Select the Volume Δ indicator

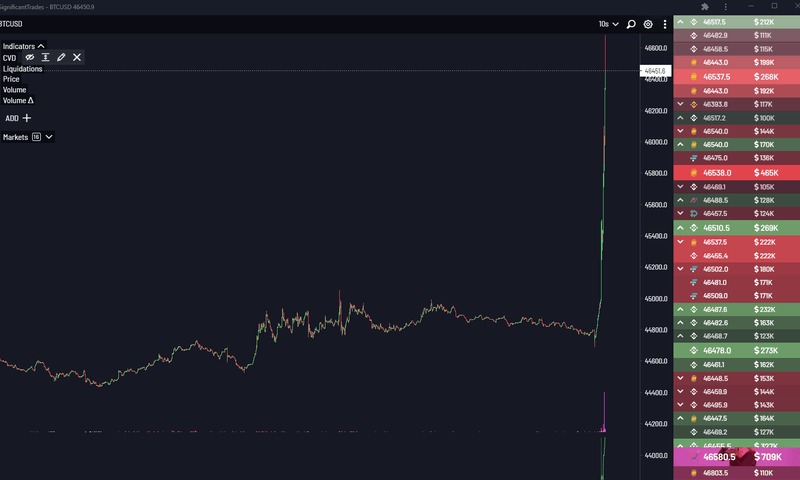tap(18, 100)
